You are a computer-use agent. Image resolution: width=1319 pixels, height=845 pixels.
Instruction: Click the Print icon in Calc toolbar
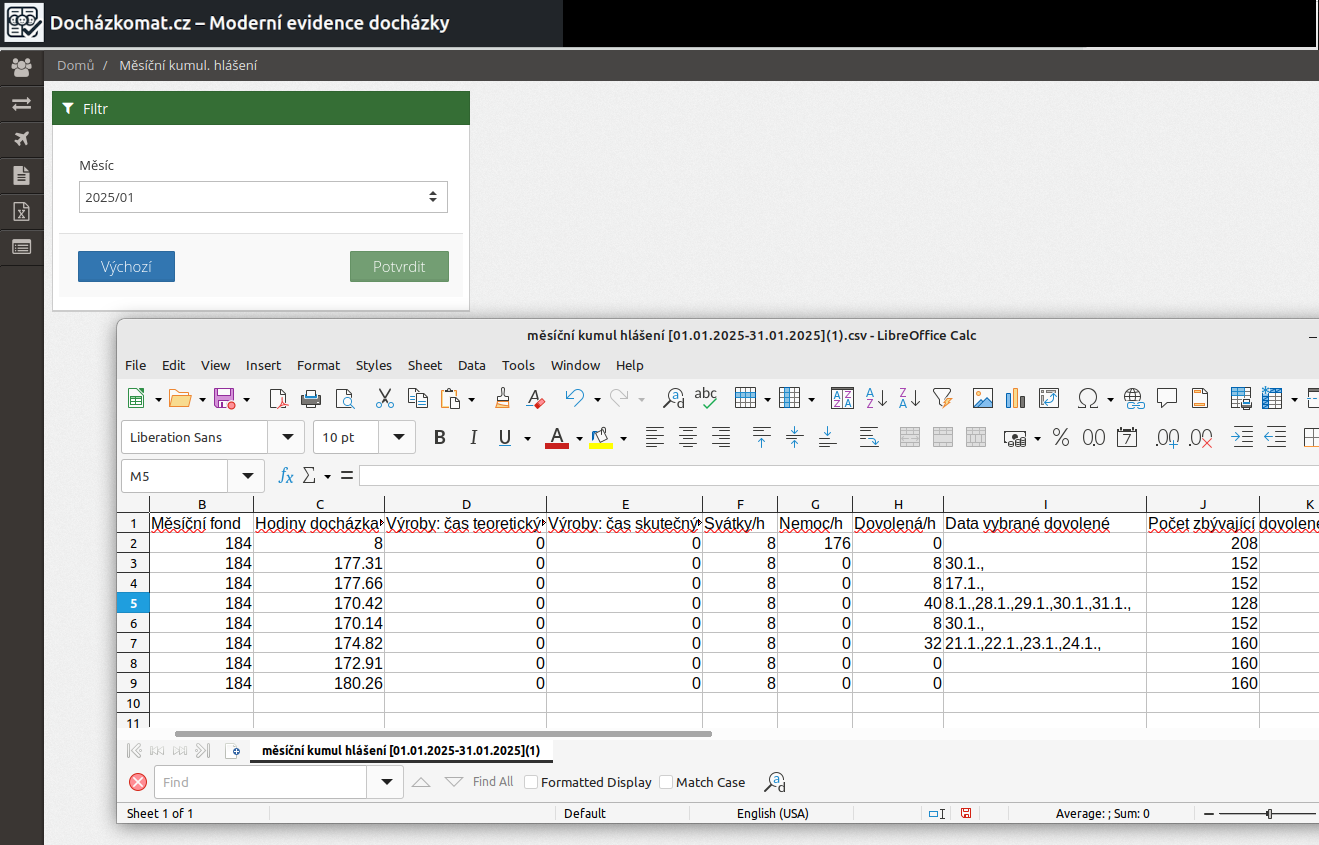tap(311, 399)
